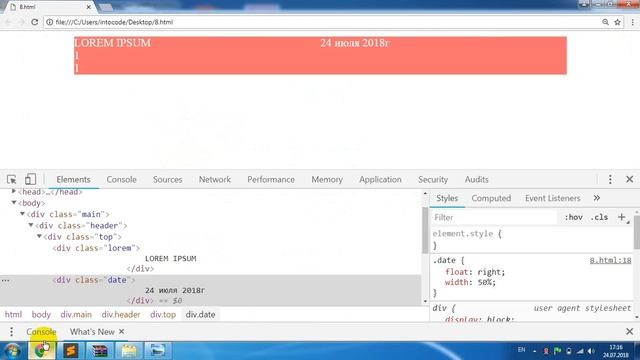Switch to the Computed pane tab
The height and width of the screenshot is (360, 640).
pyautogui.click(x=491, y=198)
